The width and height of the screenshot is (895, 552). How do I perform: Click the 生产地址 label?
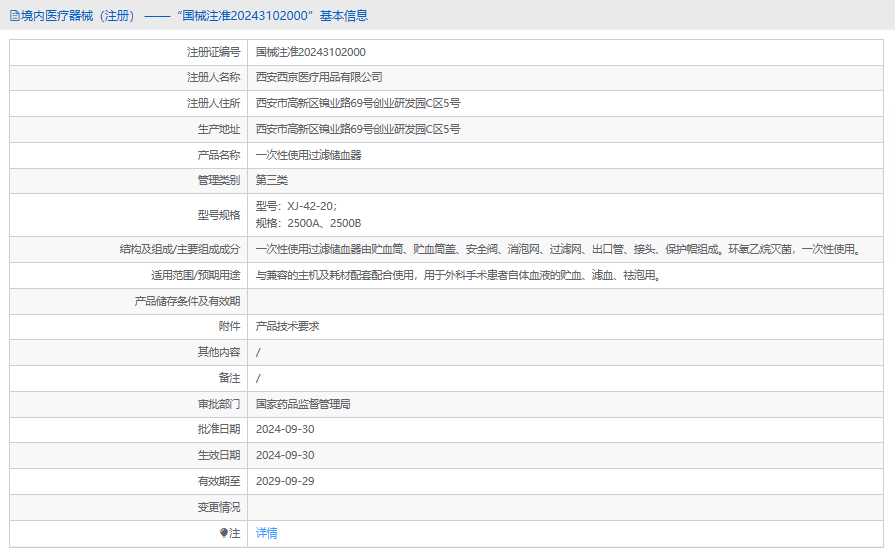pos(219,129)
